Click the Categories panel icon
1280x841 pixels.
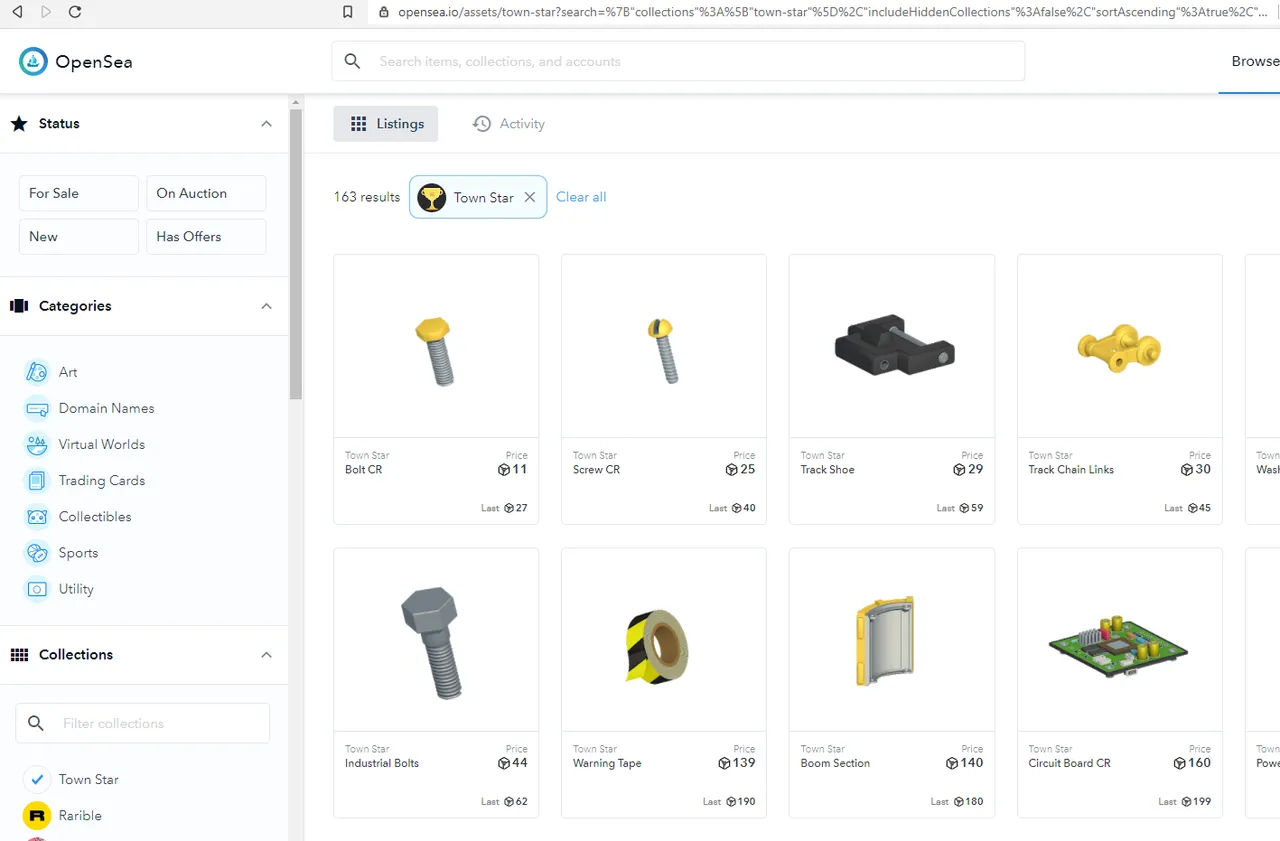tap(19, 306)
